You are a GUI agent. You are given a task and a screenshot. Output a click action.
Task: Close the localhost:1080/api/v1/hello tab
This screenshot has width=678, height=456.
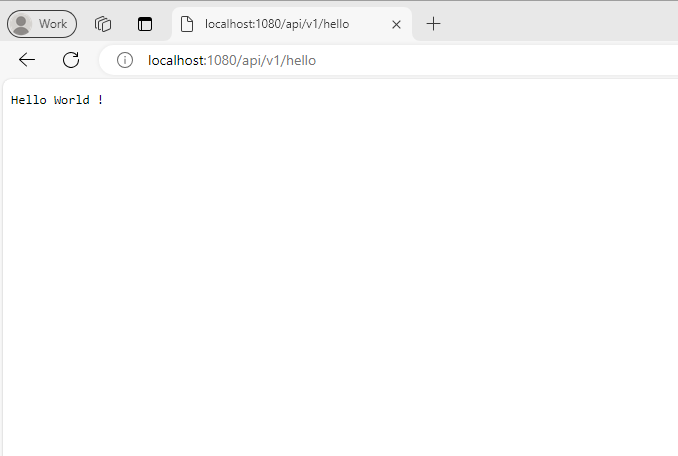pos(396,24)
